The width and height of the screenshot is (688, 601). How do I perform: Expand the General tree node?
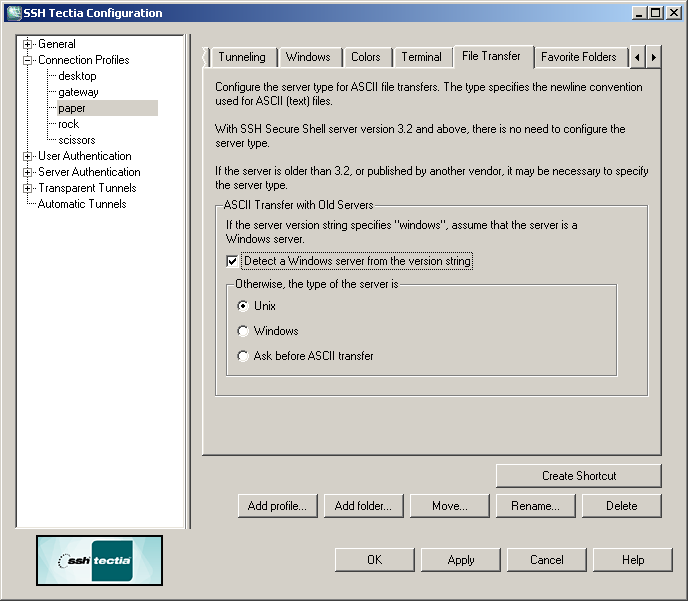click(28, 44)
